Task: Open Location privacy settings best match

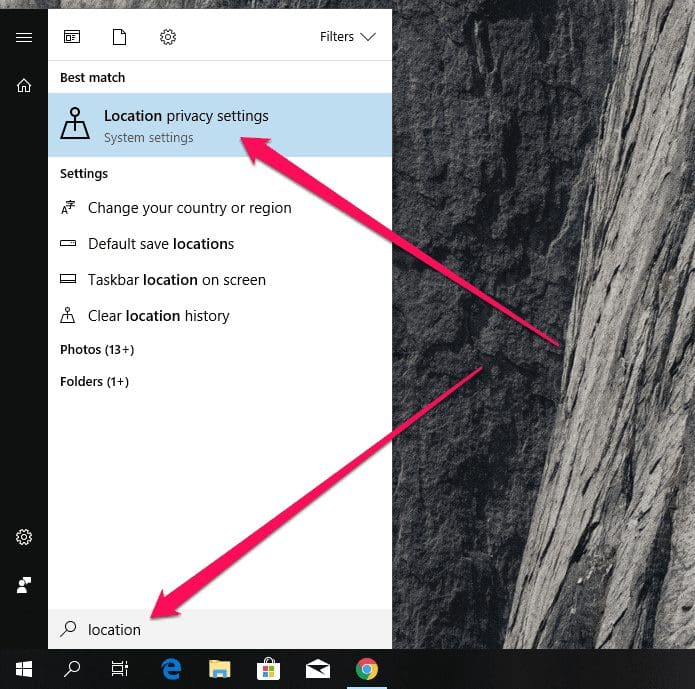Action: [220, 125]
